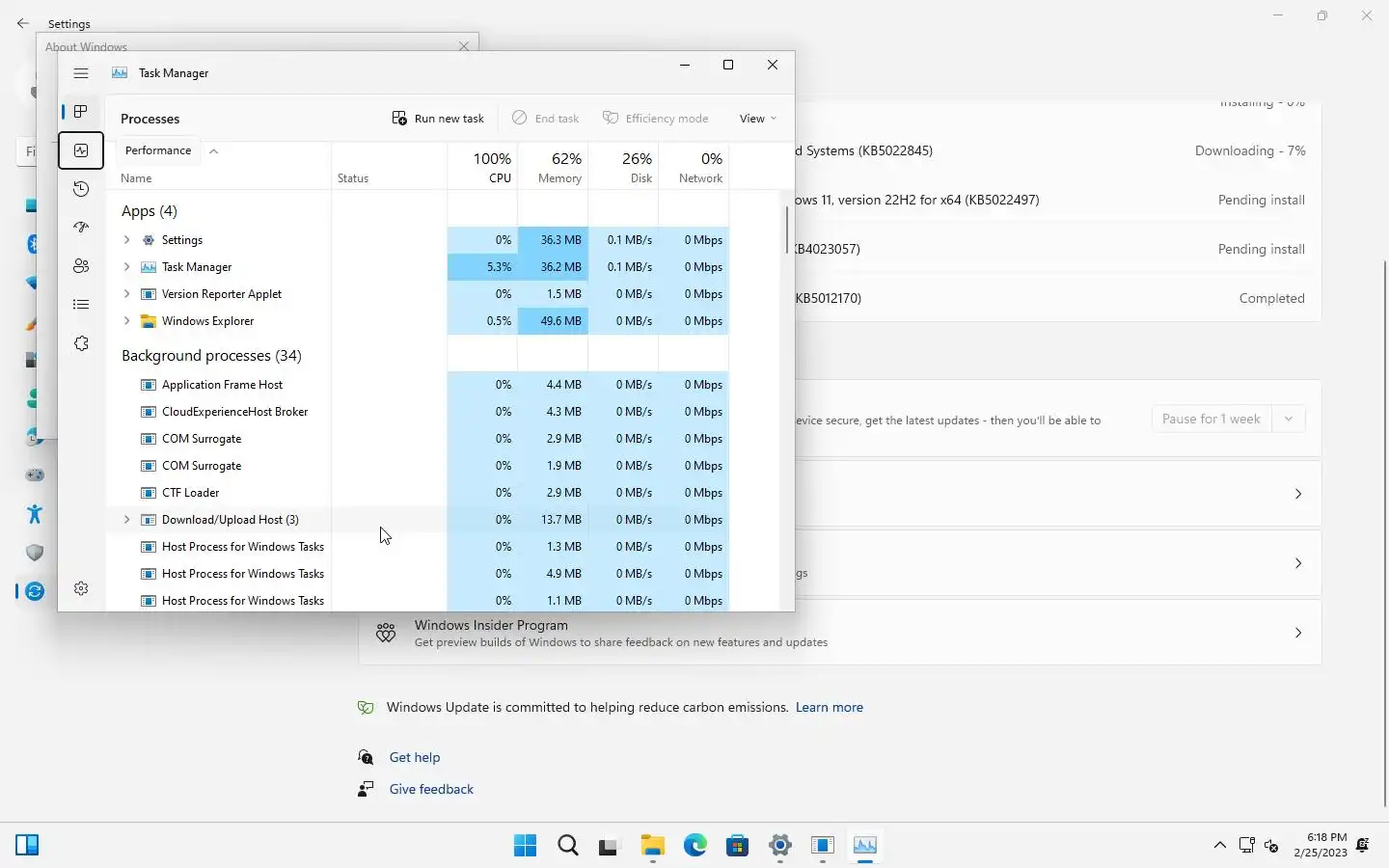
Task: Select Processes page icon in sidebar
Action: (81, 112)
